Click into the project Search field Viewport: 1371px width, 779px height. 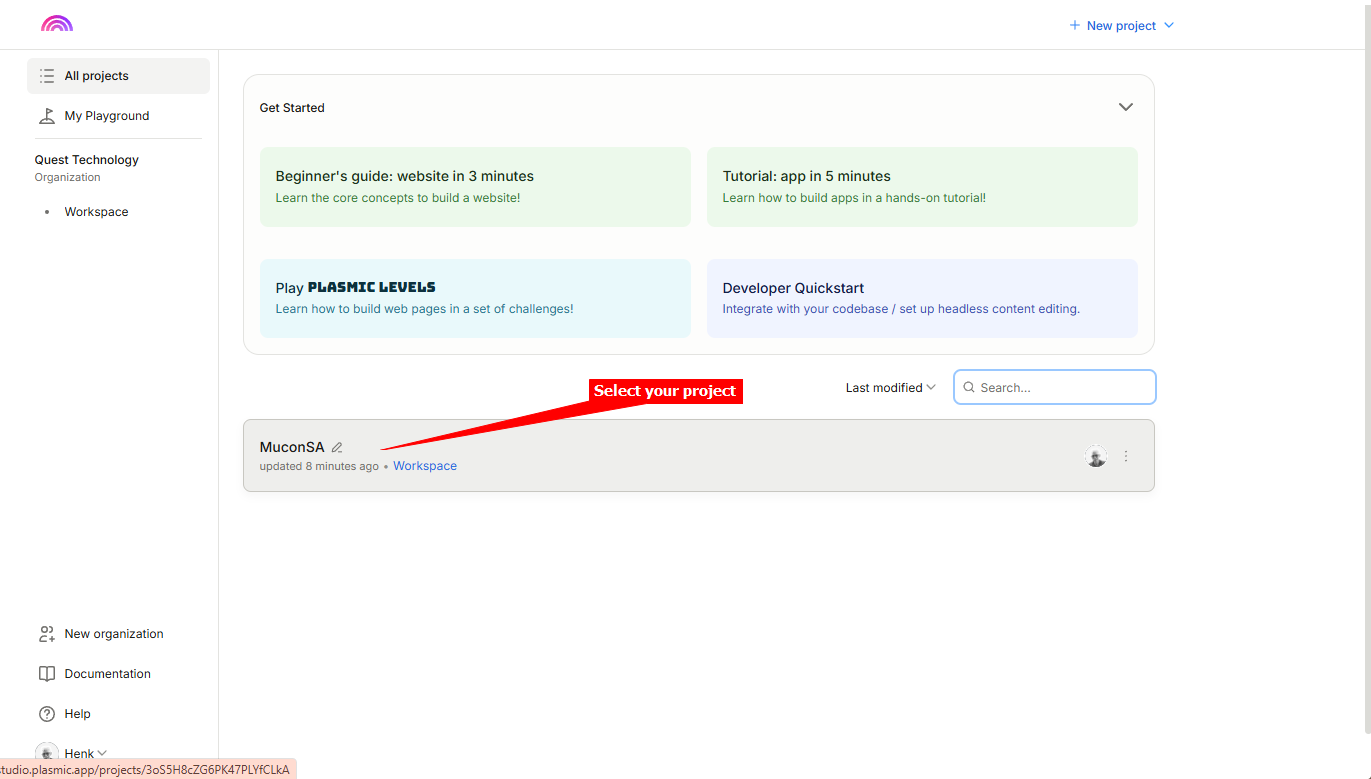click(1062, 387)
